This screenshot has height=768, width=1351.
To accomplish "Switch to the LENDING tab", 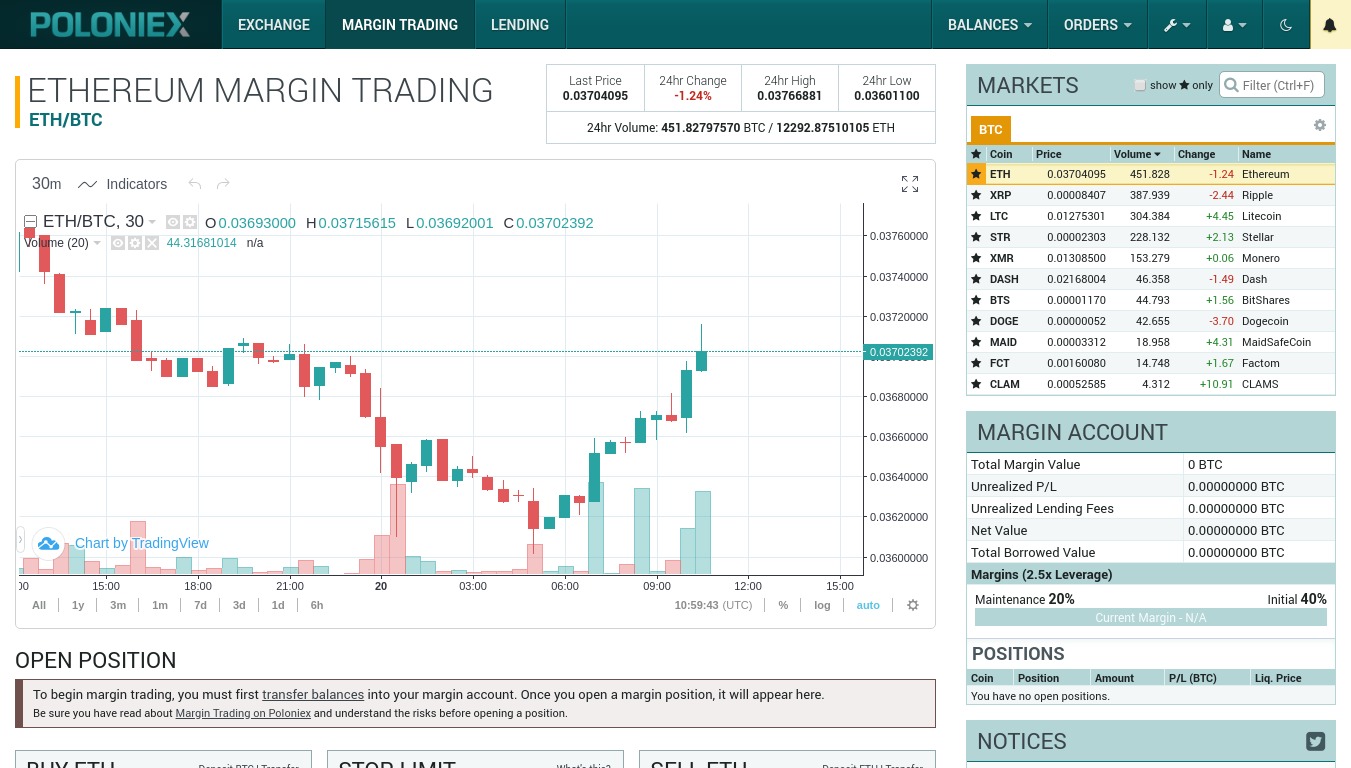I will point(520,24).
